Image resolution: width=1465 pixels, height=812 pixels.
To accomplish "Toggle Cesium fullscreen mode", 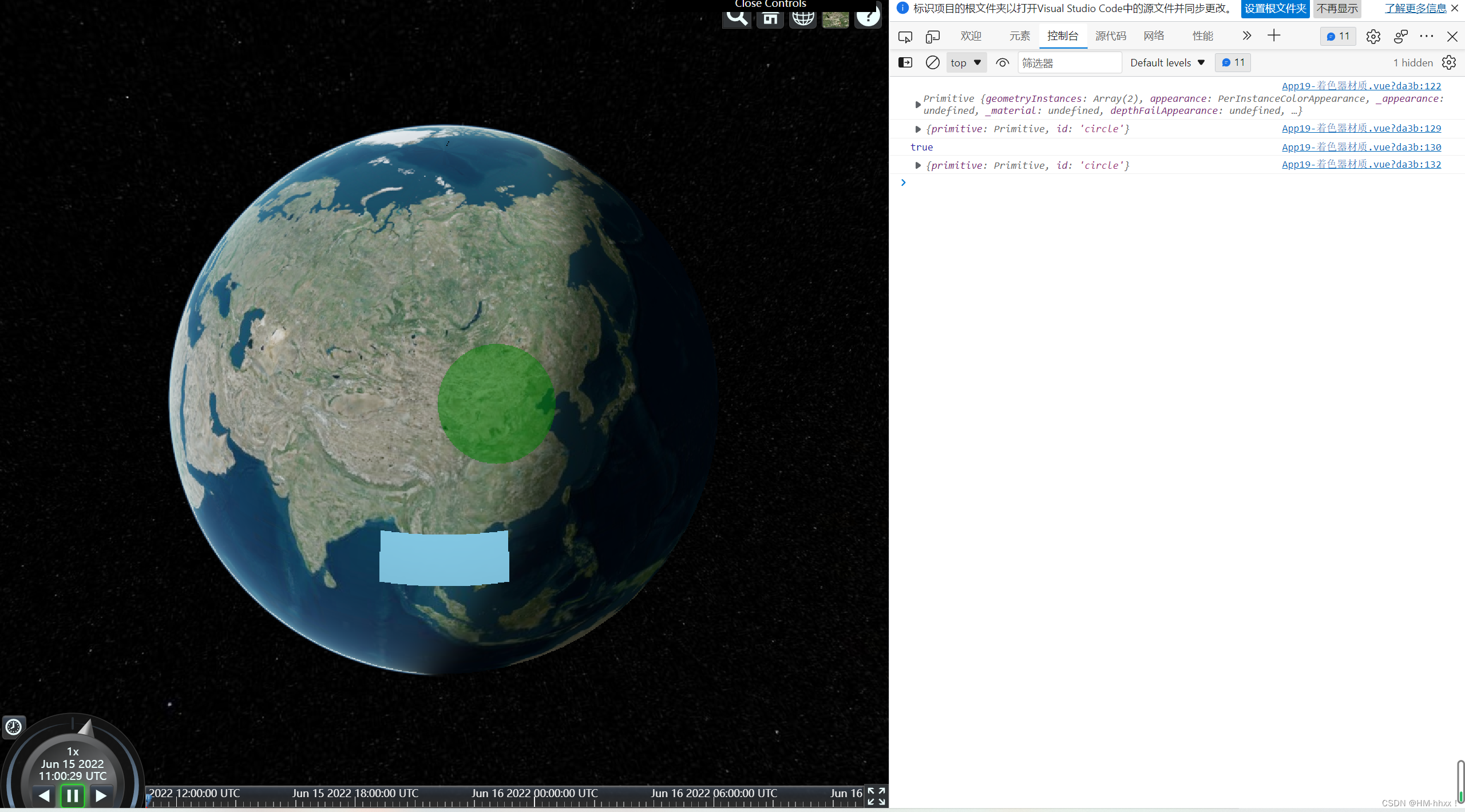I will click(x=876, y=795).
